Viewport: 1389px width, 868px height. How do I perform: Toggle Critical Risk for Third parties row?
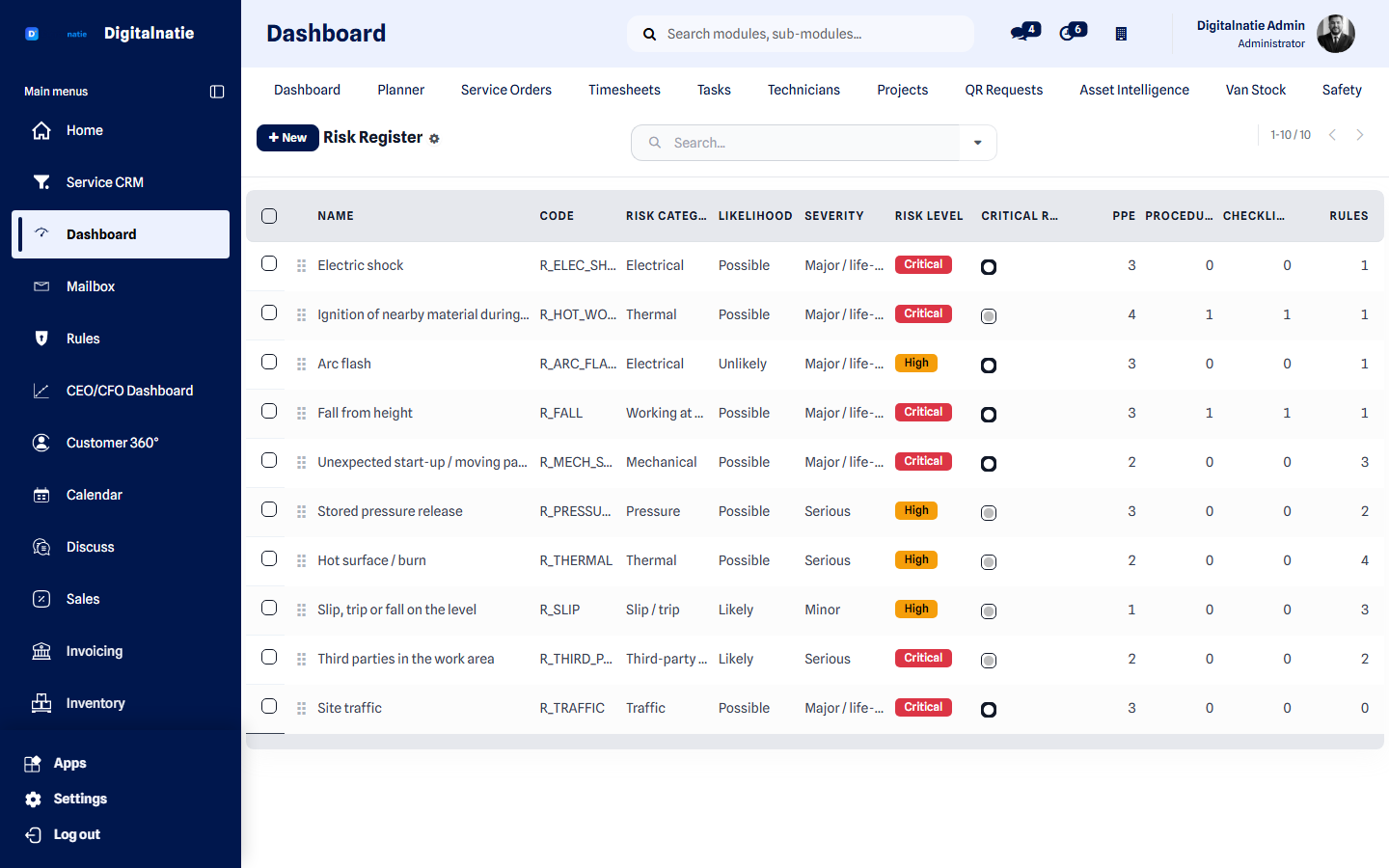pyautogui.click(x=989, y=661)
